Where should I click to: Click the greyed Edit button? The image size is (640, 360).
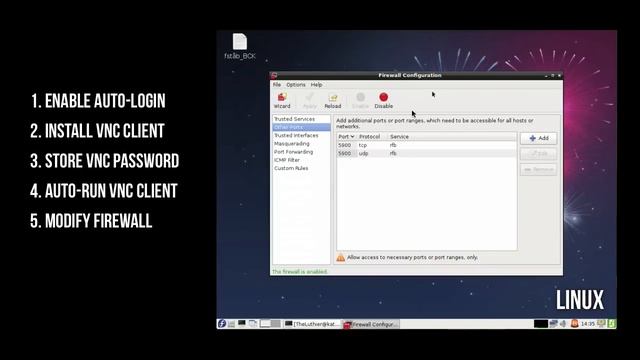pos(539,154)
